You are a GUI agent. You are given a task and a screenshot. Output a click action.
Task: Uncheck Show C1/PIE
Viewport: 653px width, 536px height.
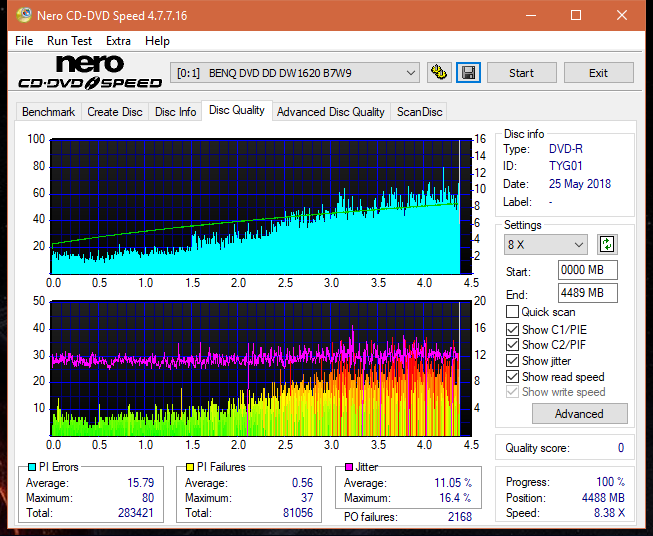click(x=512, y=329)
